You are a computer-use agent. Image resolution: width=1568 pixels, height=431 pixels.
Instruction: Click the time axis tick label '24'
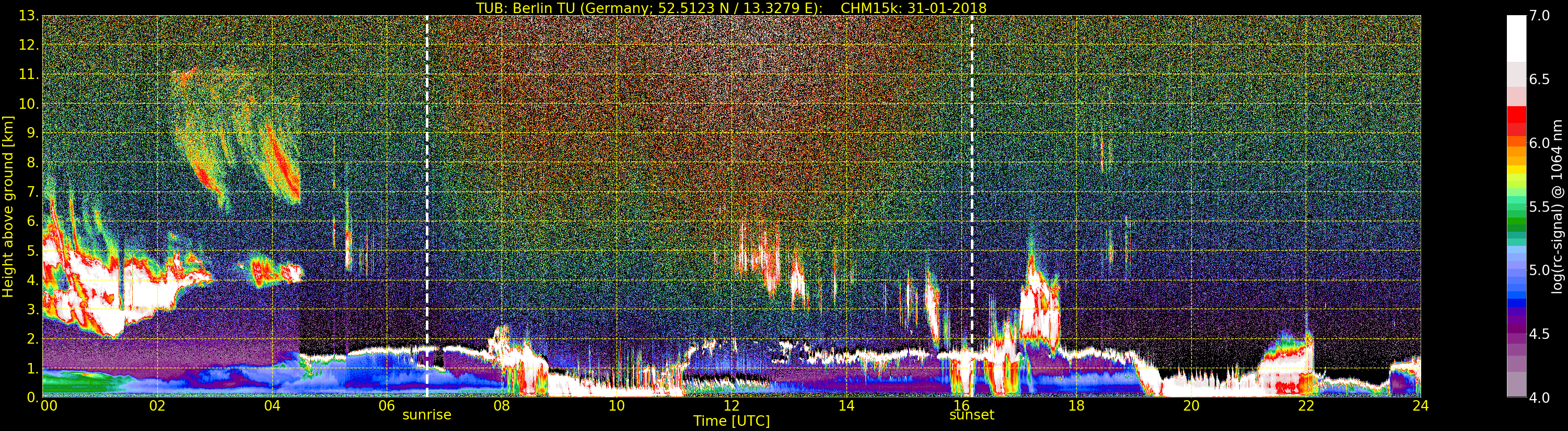click(x=1420, y=405)
